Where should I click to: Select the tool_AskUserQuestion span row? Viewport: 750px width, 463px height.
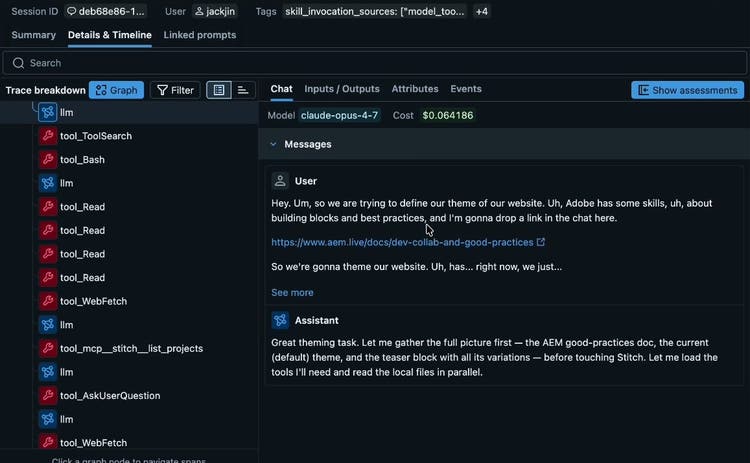click(129, 396)
